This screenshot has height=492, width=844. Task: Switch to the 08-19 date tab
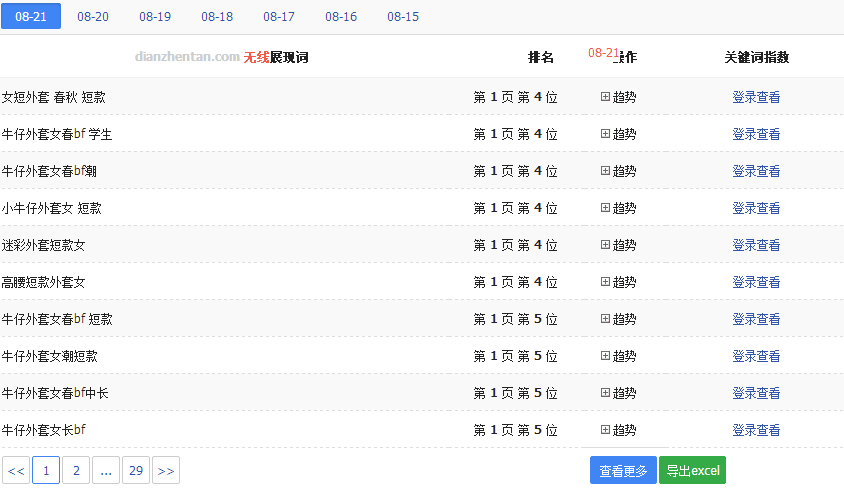(155, 16)
